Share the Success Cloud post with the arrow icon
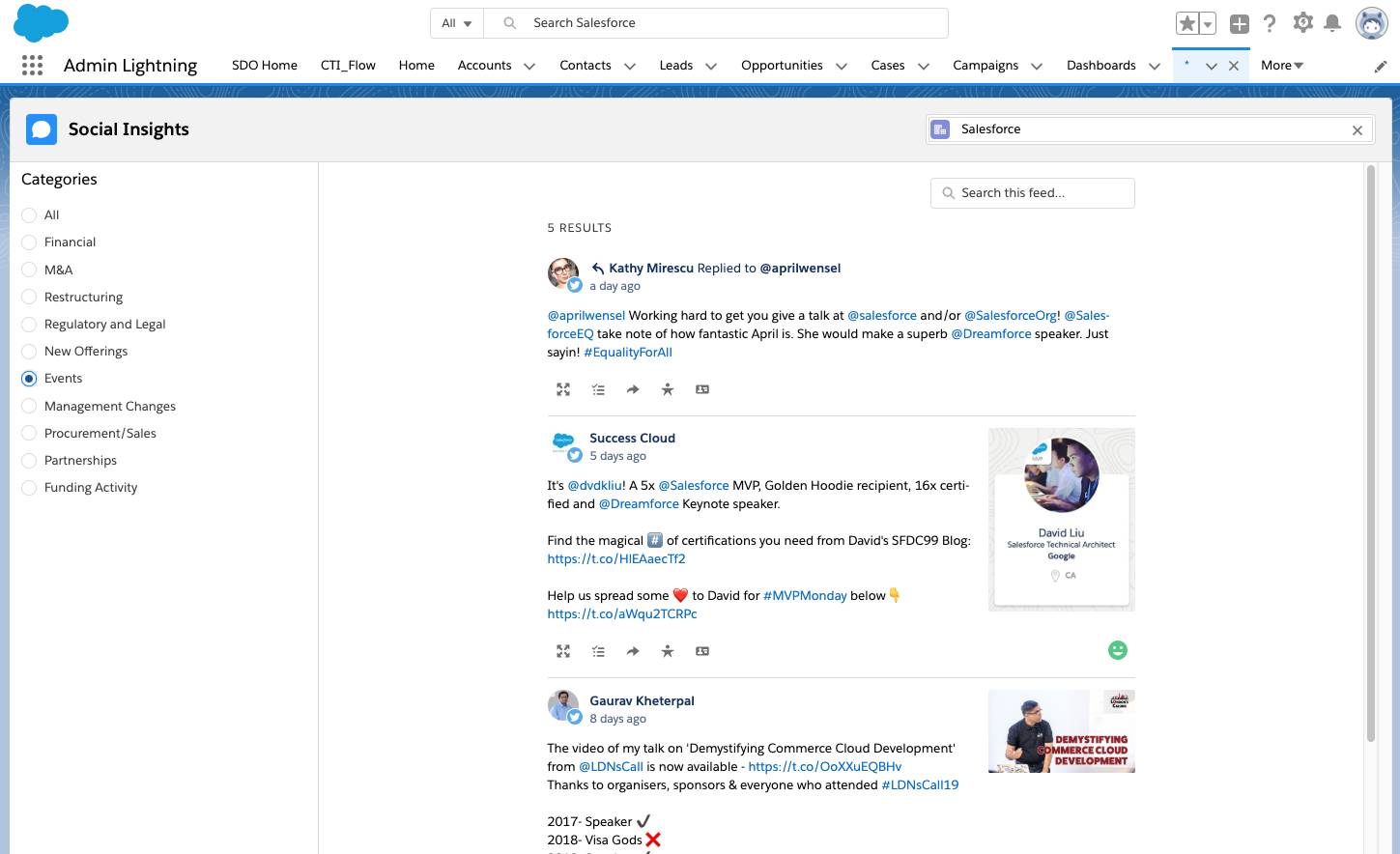Image resolution: width=1400 pixels, height=854 pixels. click(x=633, y=651)
